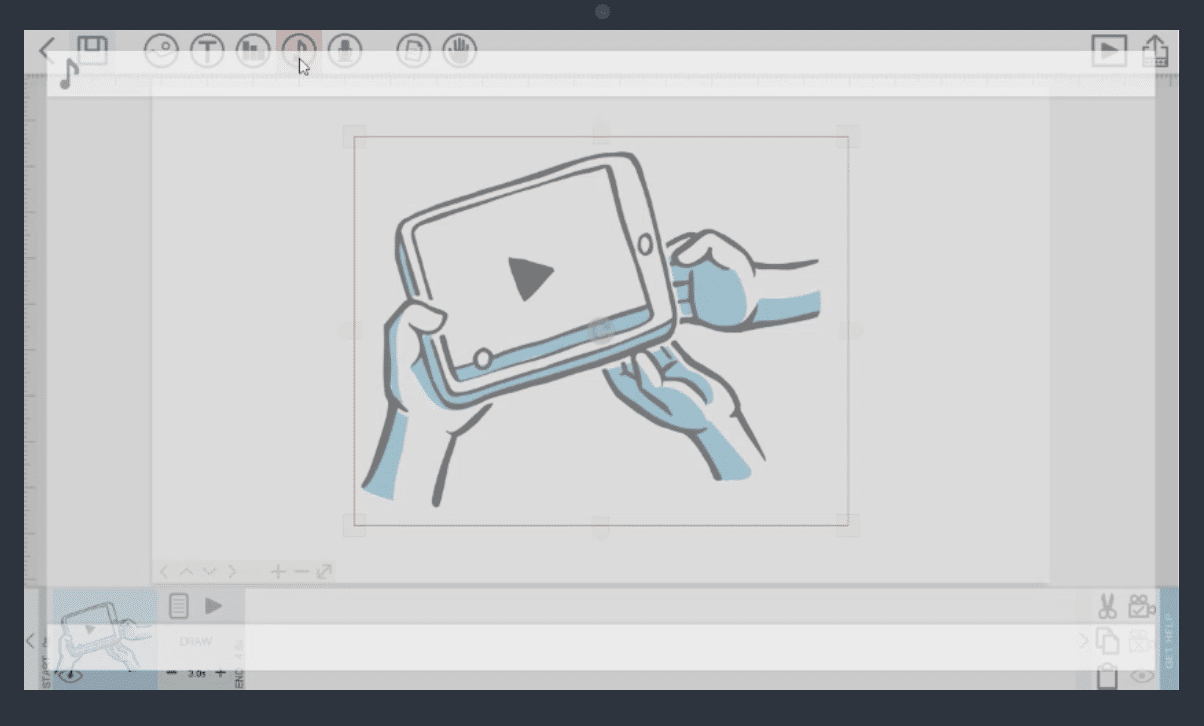Image resolution: width=1204 pixels, height=726 pixels.
Task: Toggle the bottom-right eye visibility icon
Action: [x=1142, y=676]
